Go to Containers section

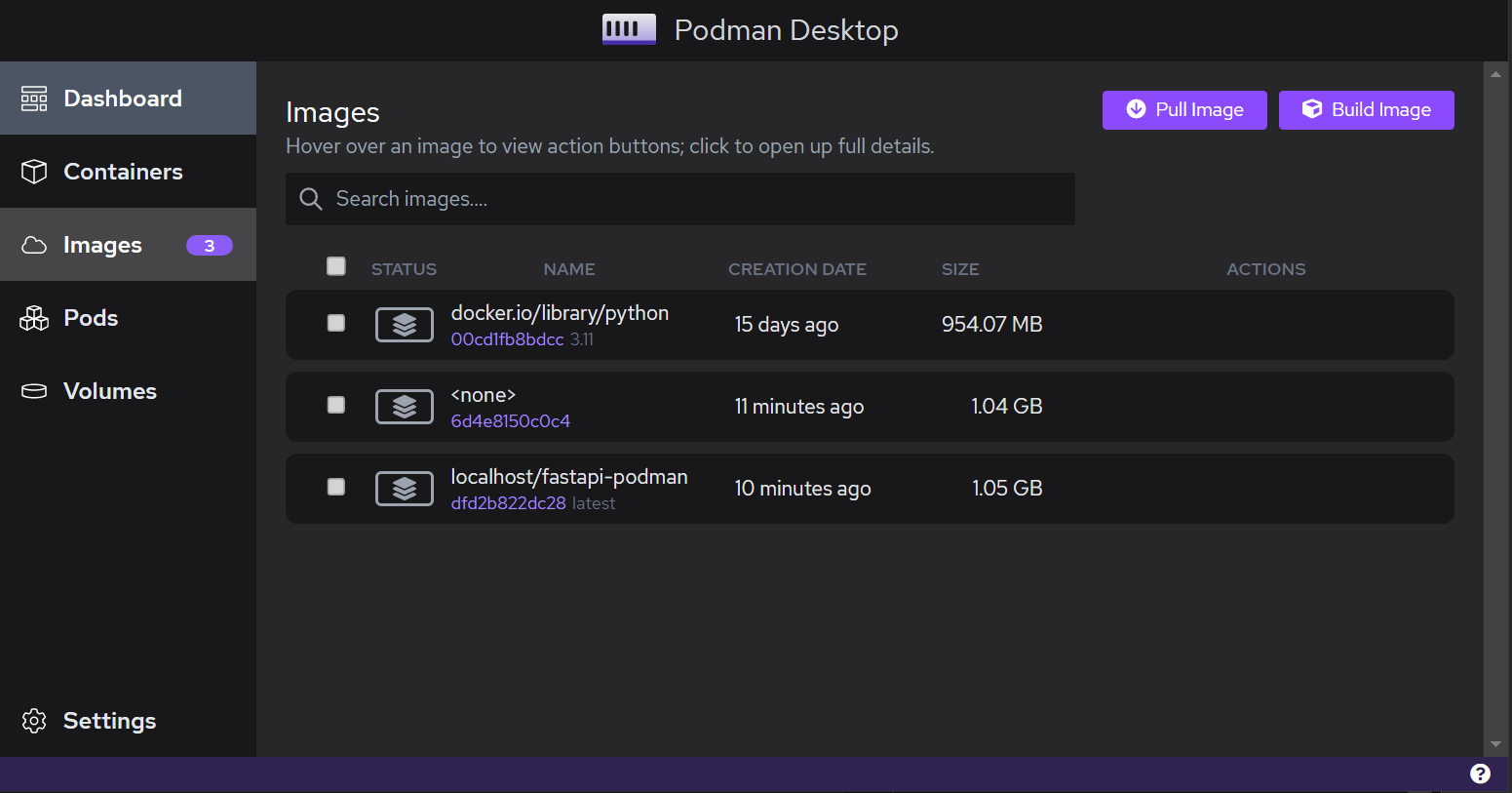click(128, 172)
